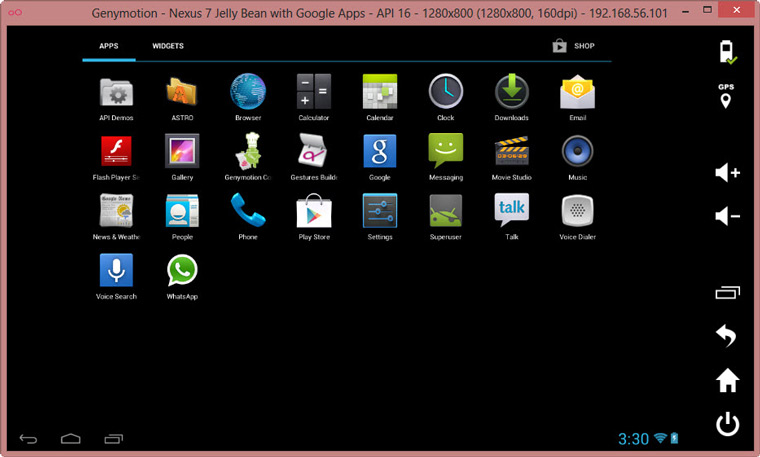Open the People contacts app
Screen dimensions: 760x457
[x=182, y=218]
